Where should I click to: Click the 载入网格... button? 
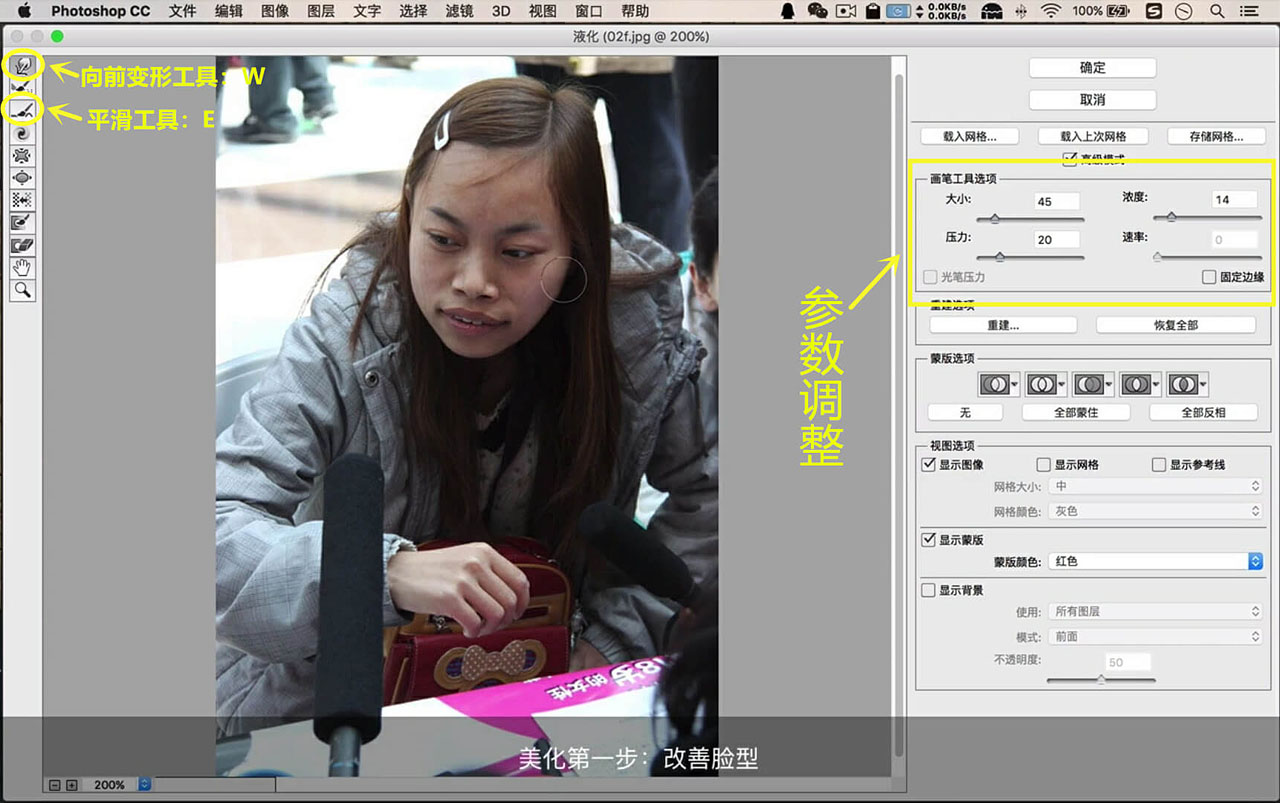(x=969, y=136)
